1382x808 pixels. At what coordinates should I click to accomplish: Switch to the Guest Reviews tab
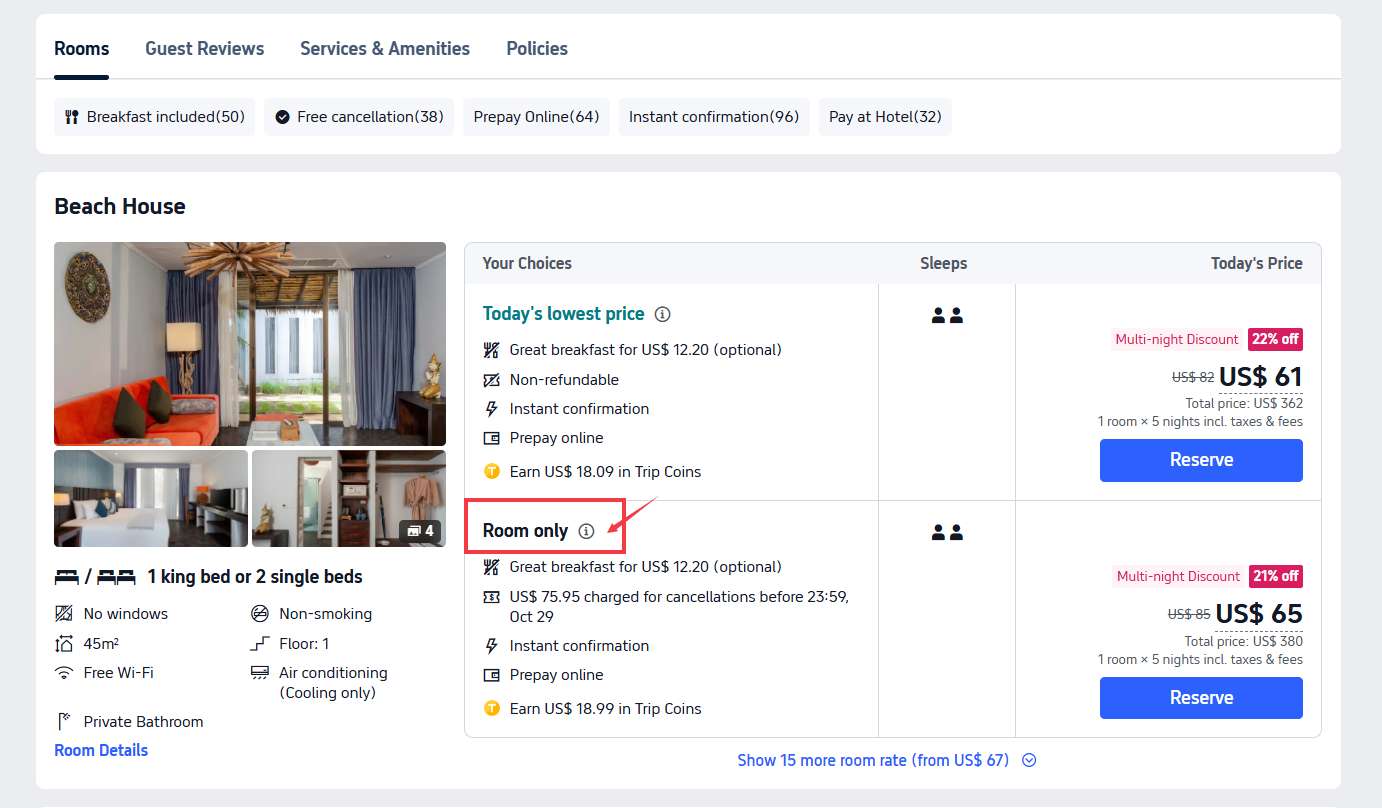(204, 48)
